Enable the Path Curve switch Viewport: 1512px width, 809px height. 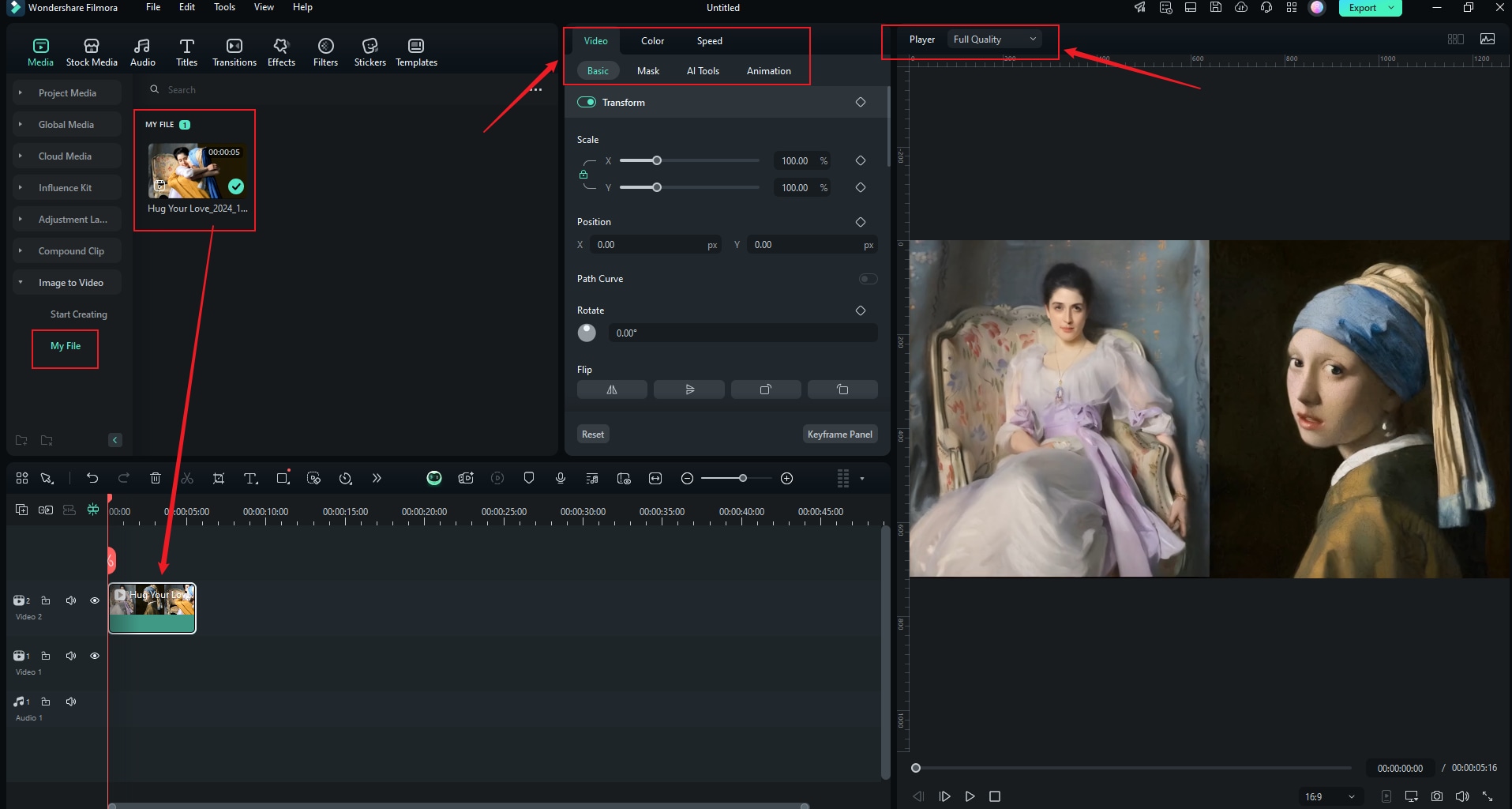click(868, 279)
